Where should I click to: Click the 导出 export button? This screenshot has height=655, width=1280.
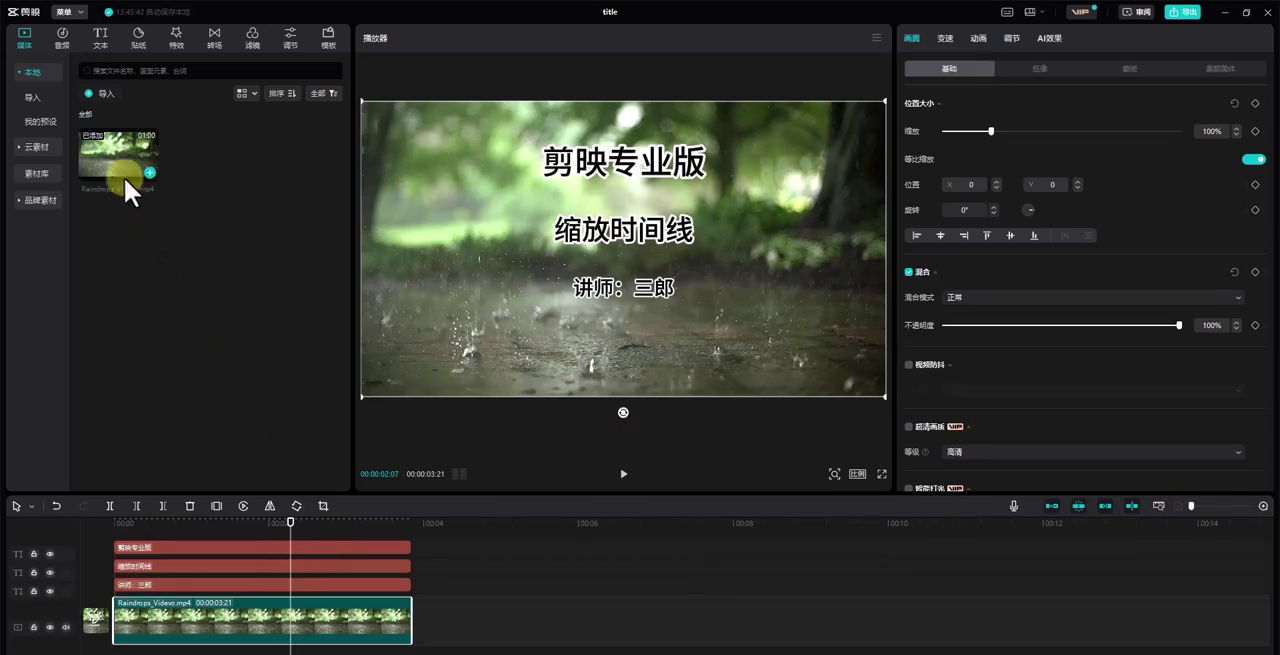(1183, 12)
